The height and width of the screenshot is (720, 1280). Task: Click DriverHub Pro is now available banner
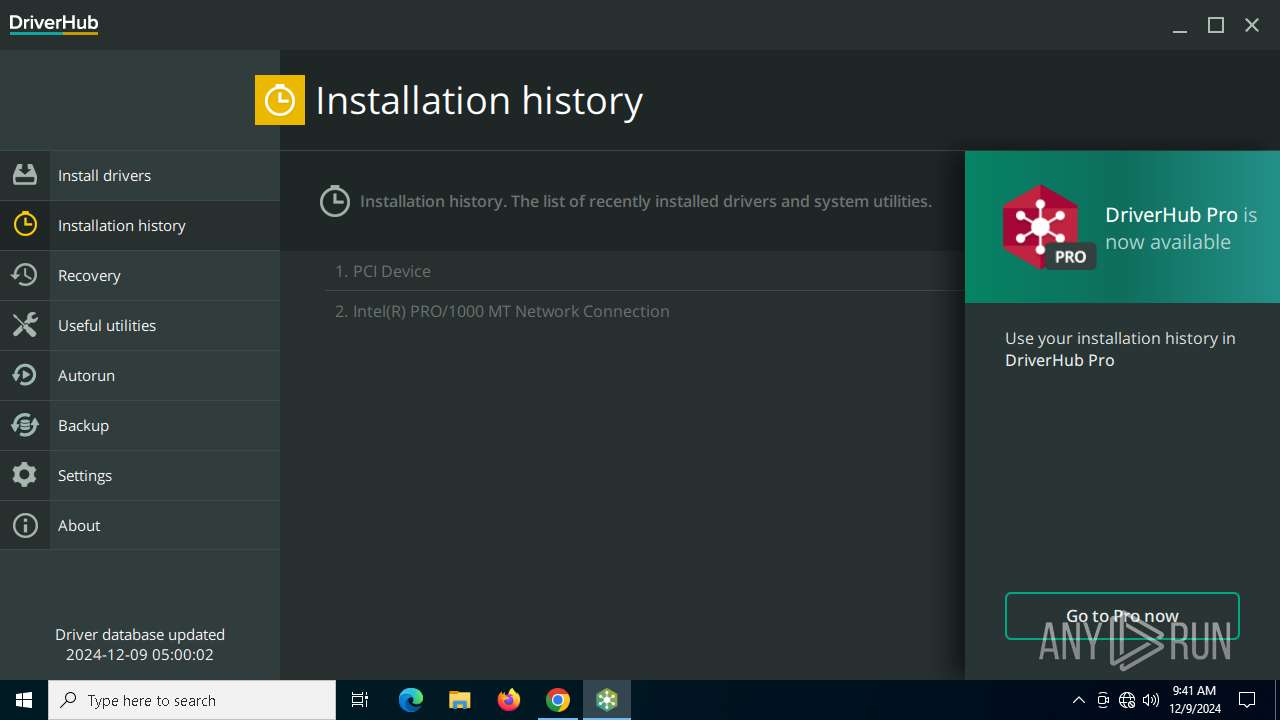pos(1122,227)
